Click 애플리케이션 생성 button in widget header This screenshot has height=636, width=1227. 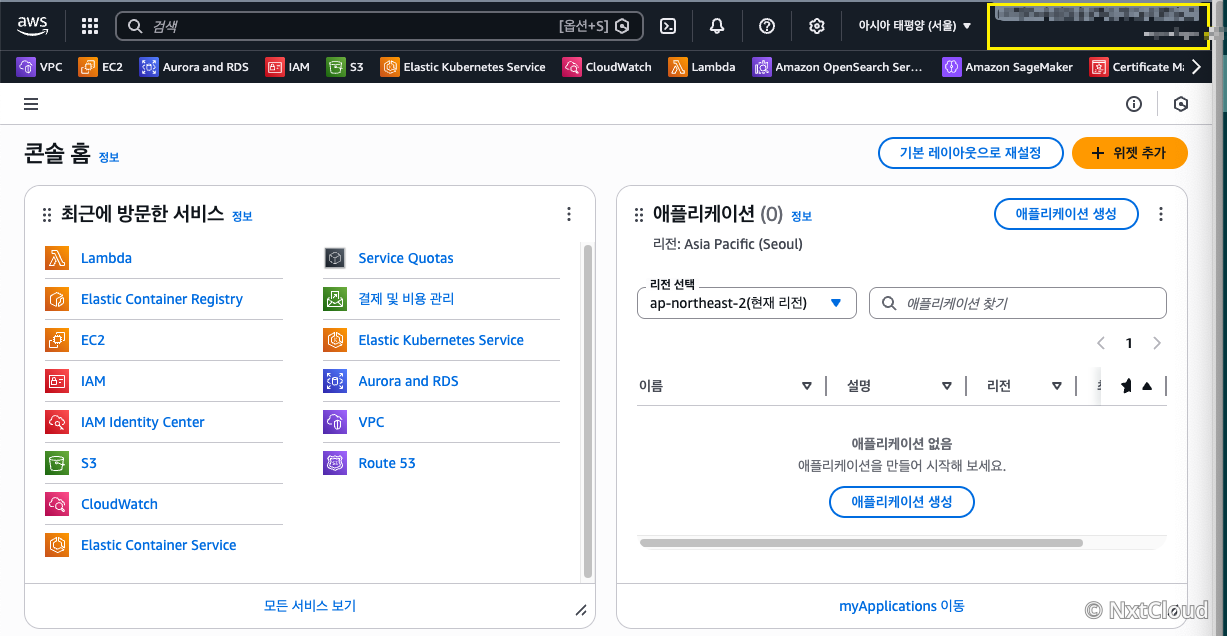tap(1066, 214)
